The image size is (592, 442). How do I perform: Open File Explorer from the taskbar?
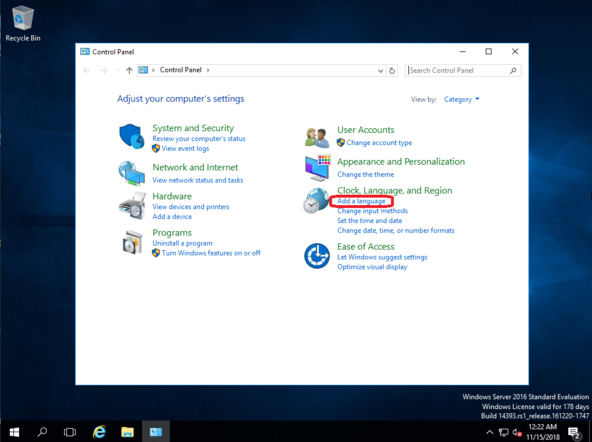127,432
